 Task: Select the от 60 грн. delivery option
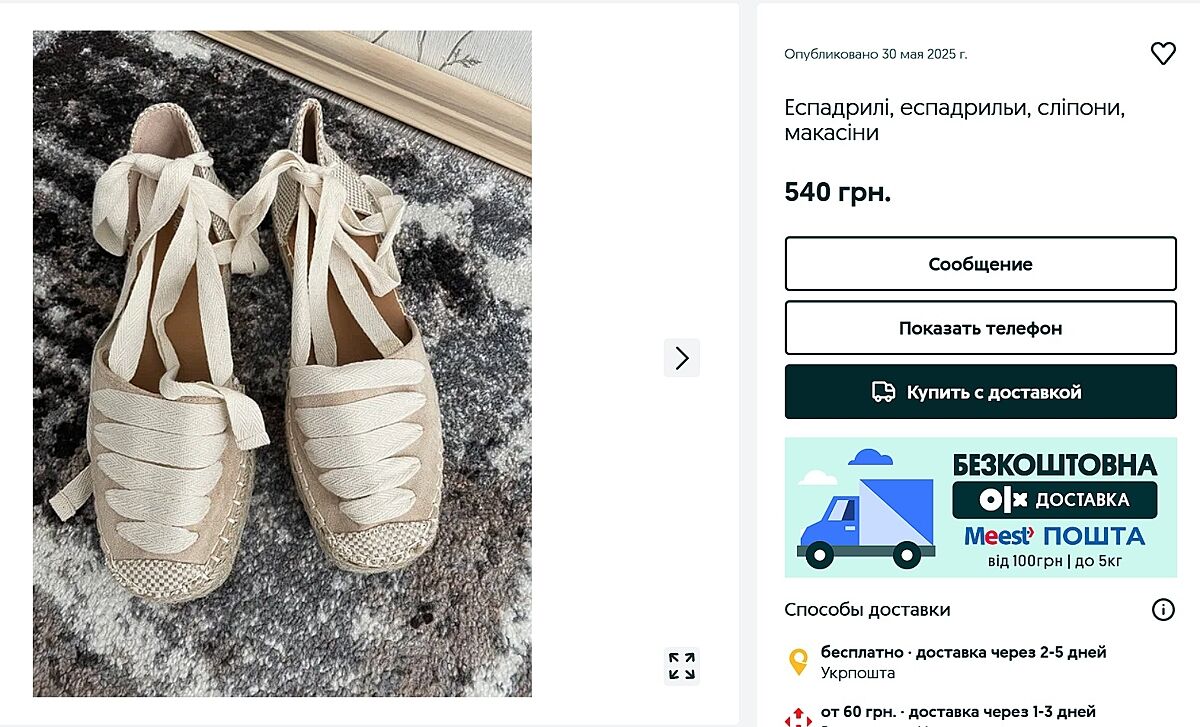958,712
